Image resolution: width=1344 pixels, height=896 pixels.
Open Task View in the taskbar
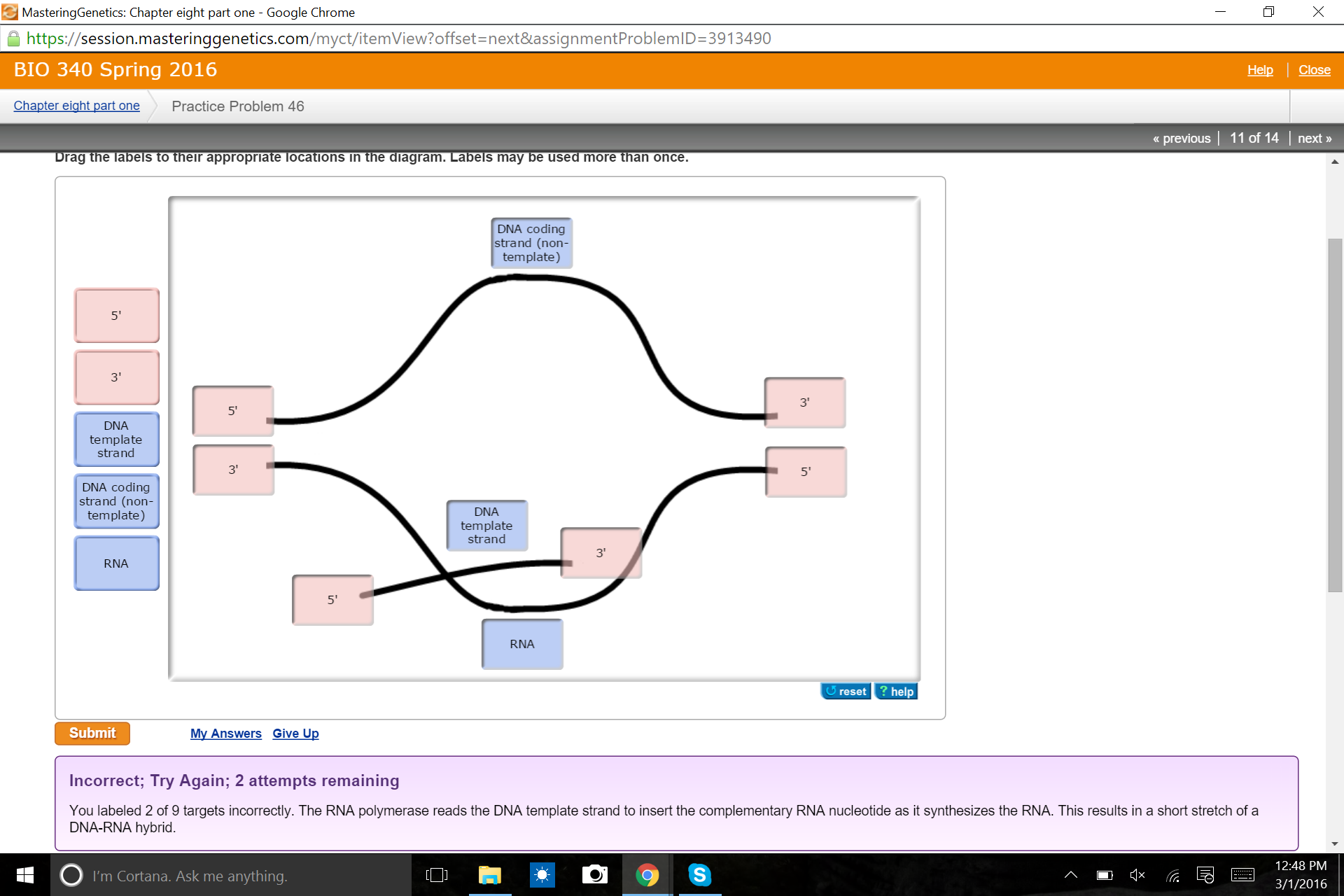[437, 875]
